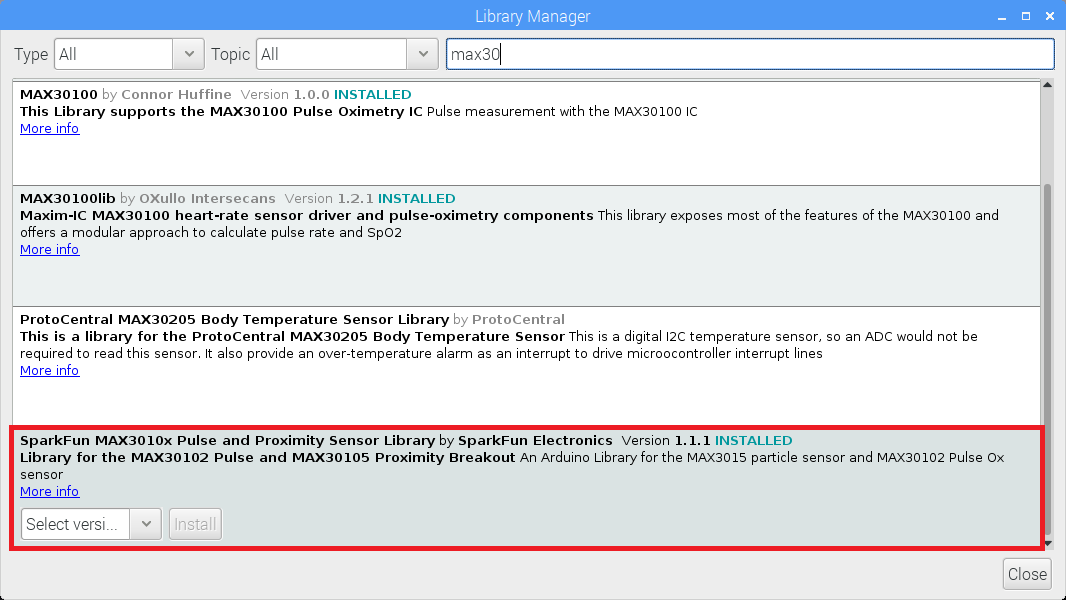Click the INSTALLED status of version 1.1.1

(753, 440)
